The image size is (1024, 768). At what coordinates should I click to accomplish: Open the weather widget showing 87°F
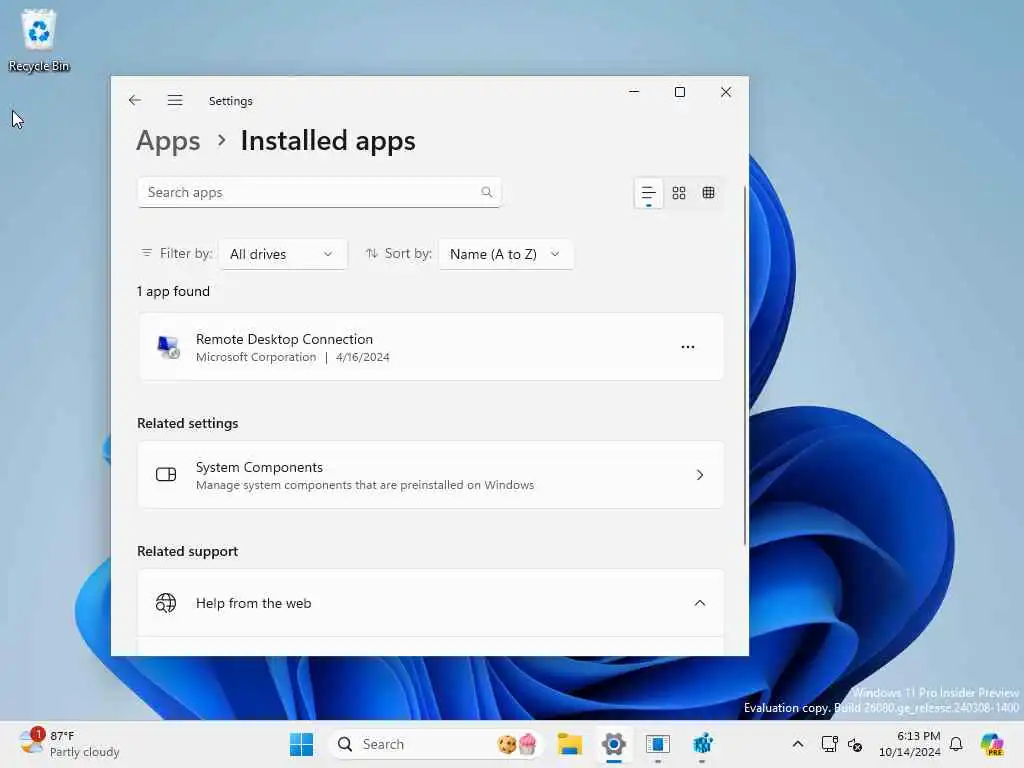coord(69,744)
